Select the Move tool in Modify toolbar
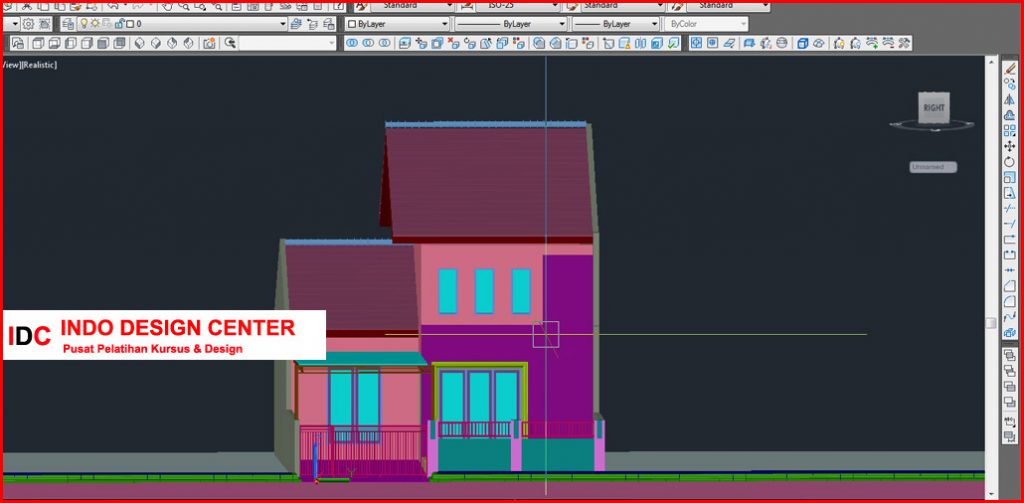1024x503 pixels. coord(1010,146)
